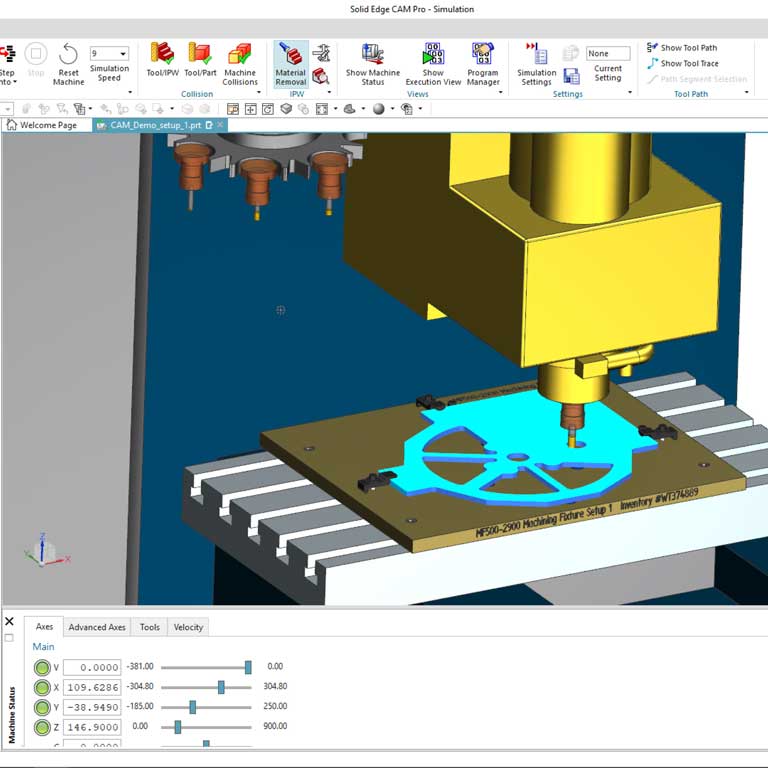Switch to the Tools tab
The height and width of the screenshot is (768, 768).
149,627
